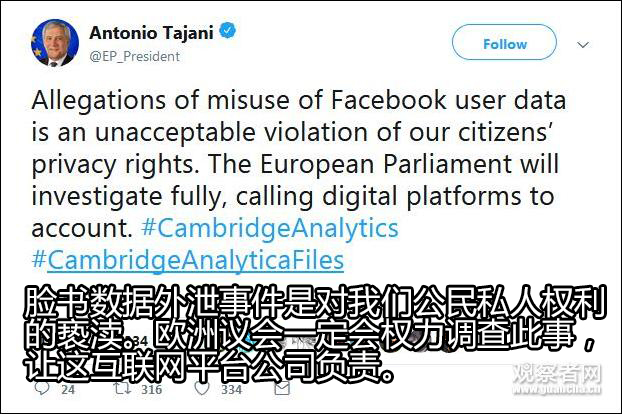This screenshot has width=622, height=414.
Task: Click the reply speech bubble icon
Action: pos(42,390)
